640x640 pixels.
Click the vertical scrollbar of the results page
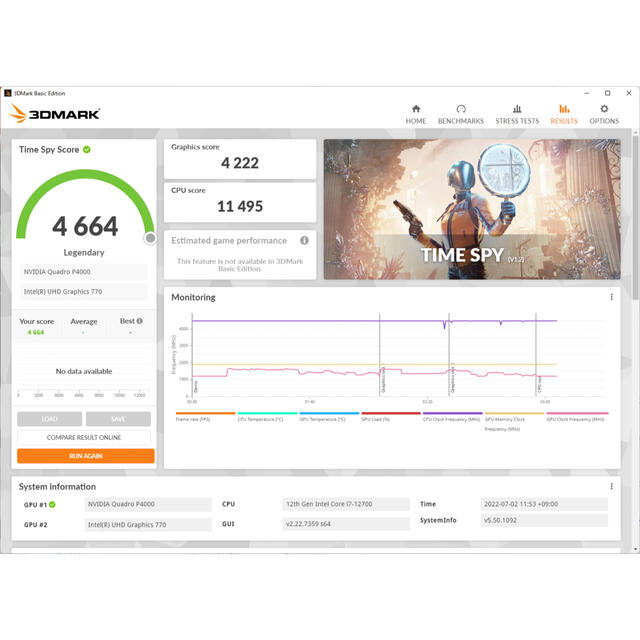point(635,218)
